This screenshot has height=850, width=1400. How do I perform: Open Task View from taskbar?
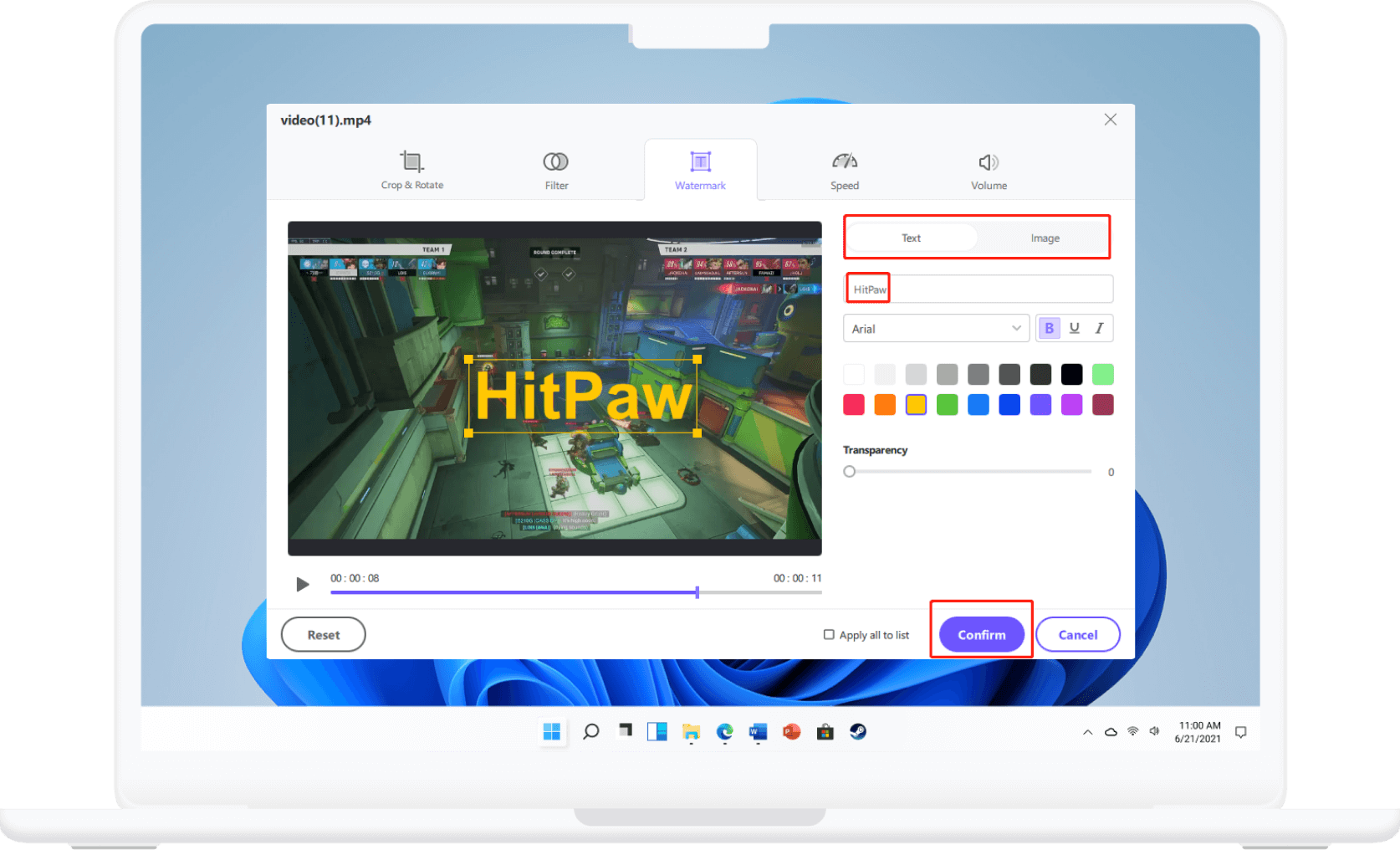click(625, 731)
